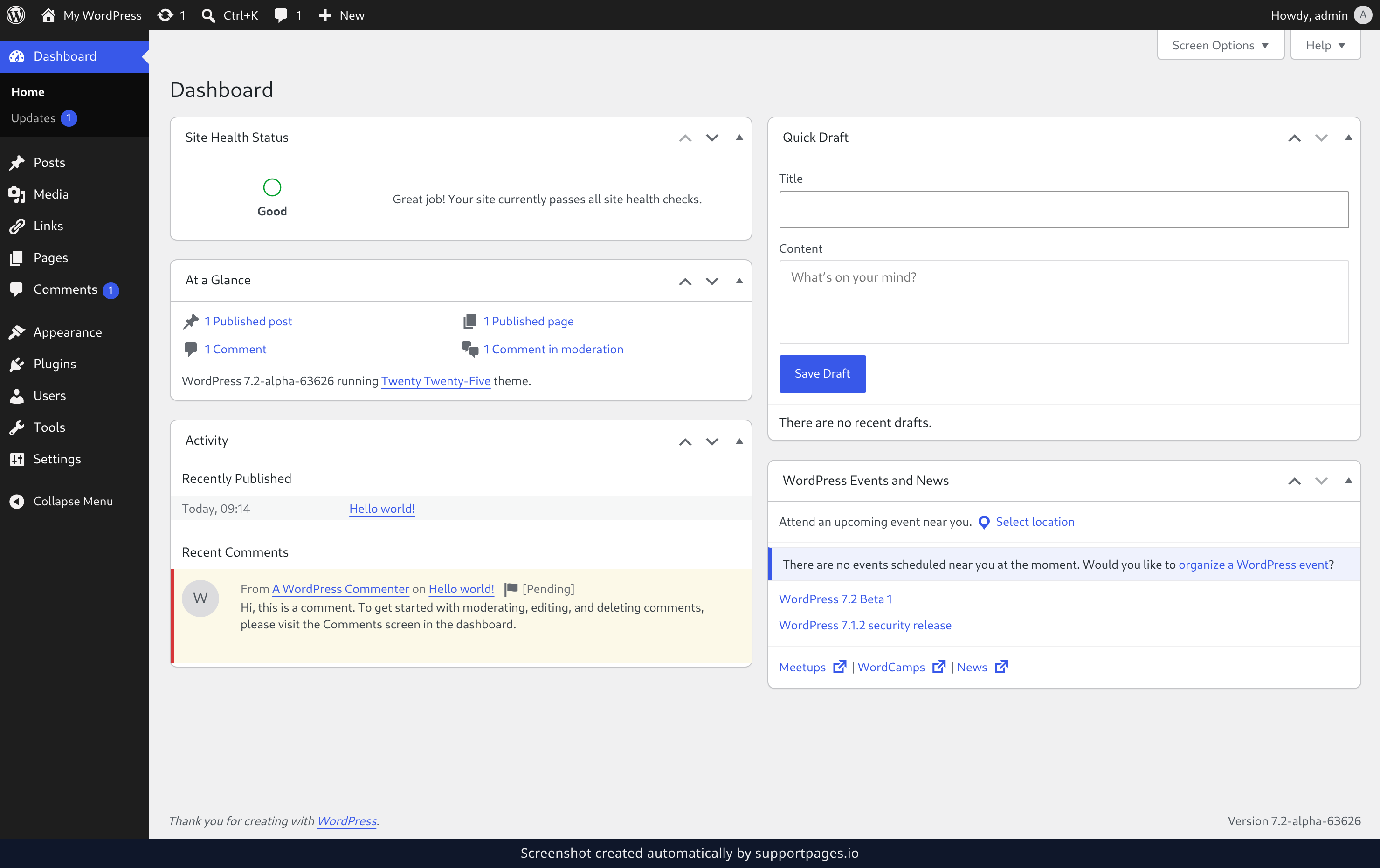Open the Plugins menu
The width and height of the screenshot is (1380, 868).
(75, 364)
